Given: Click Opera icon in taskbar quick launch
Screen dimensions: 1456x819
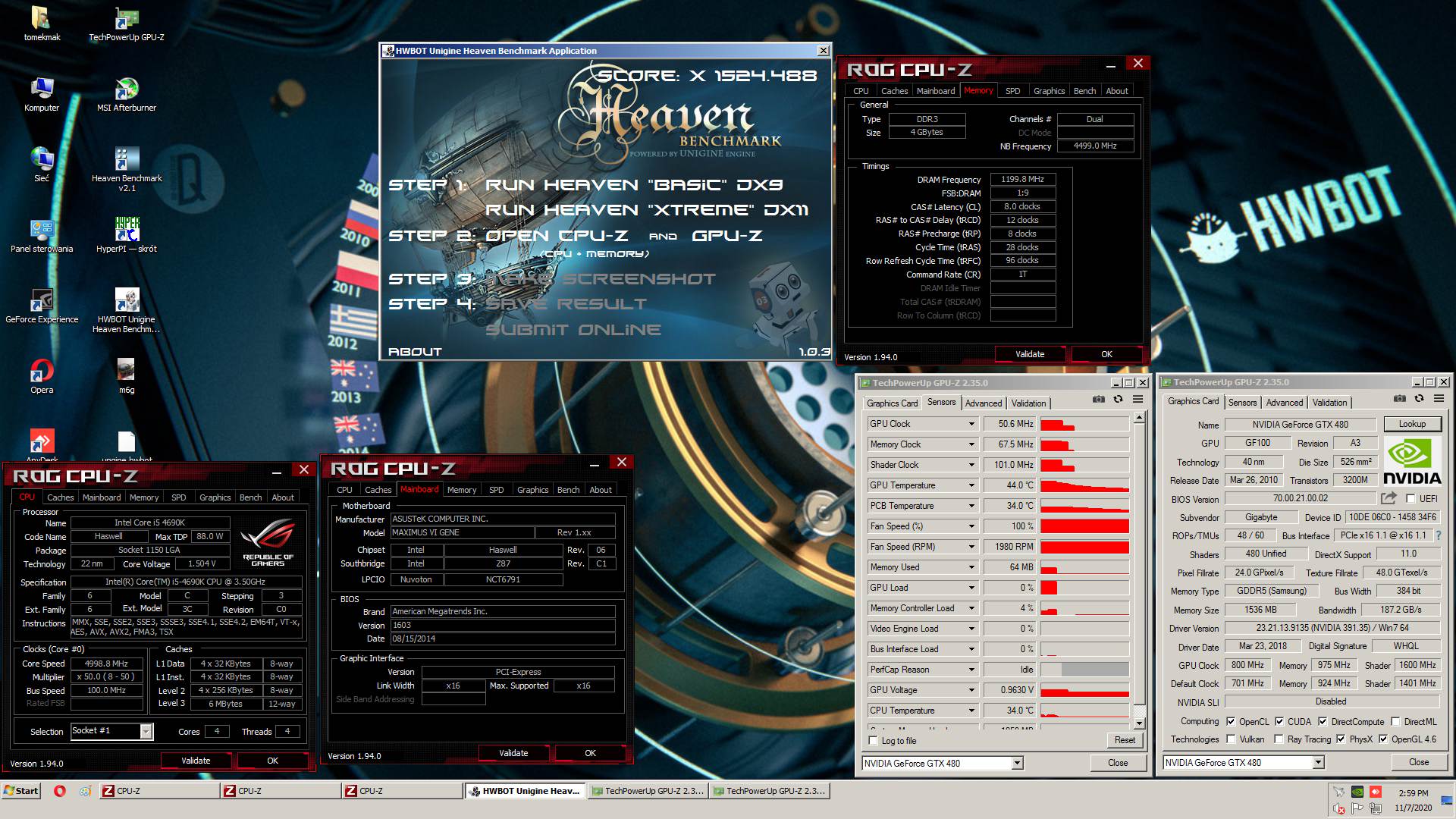Looking at the screenshot, I should click(x=60, y=791).
